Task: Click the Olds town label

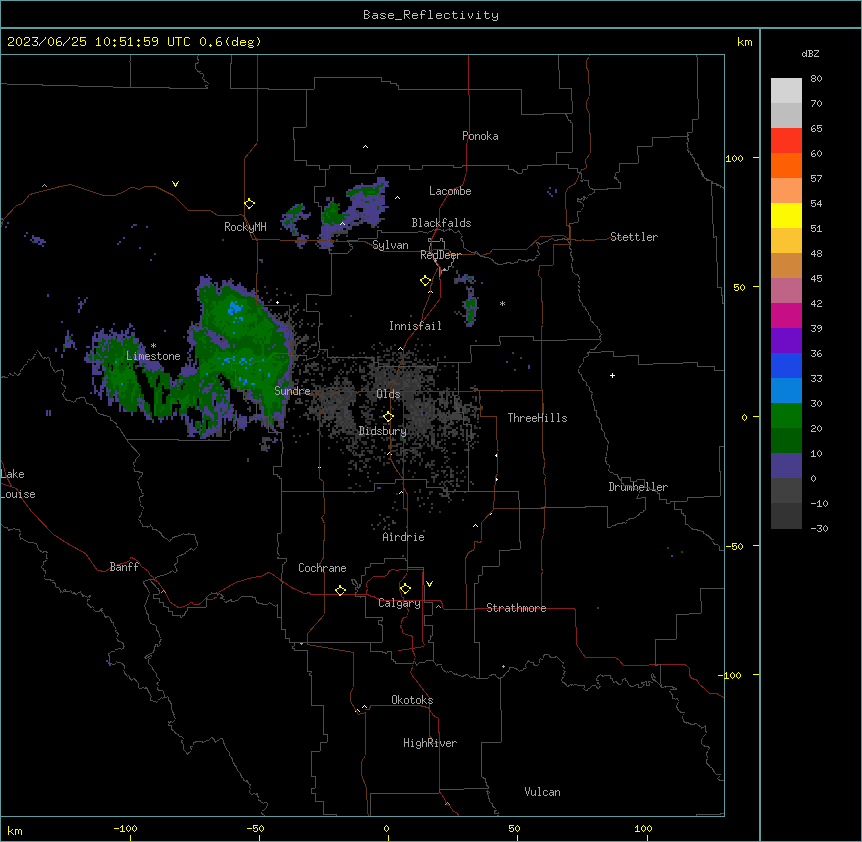Action: [388, 394]
